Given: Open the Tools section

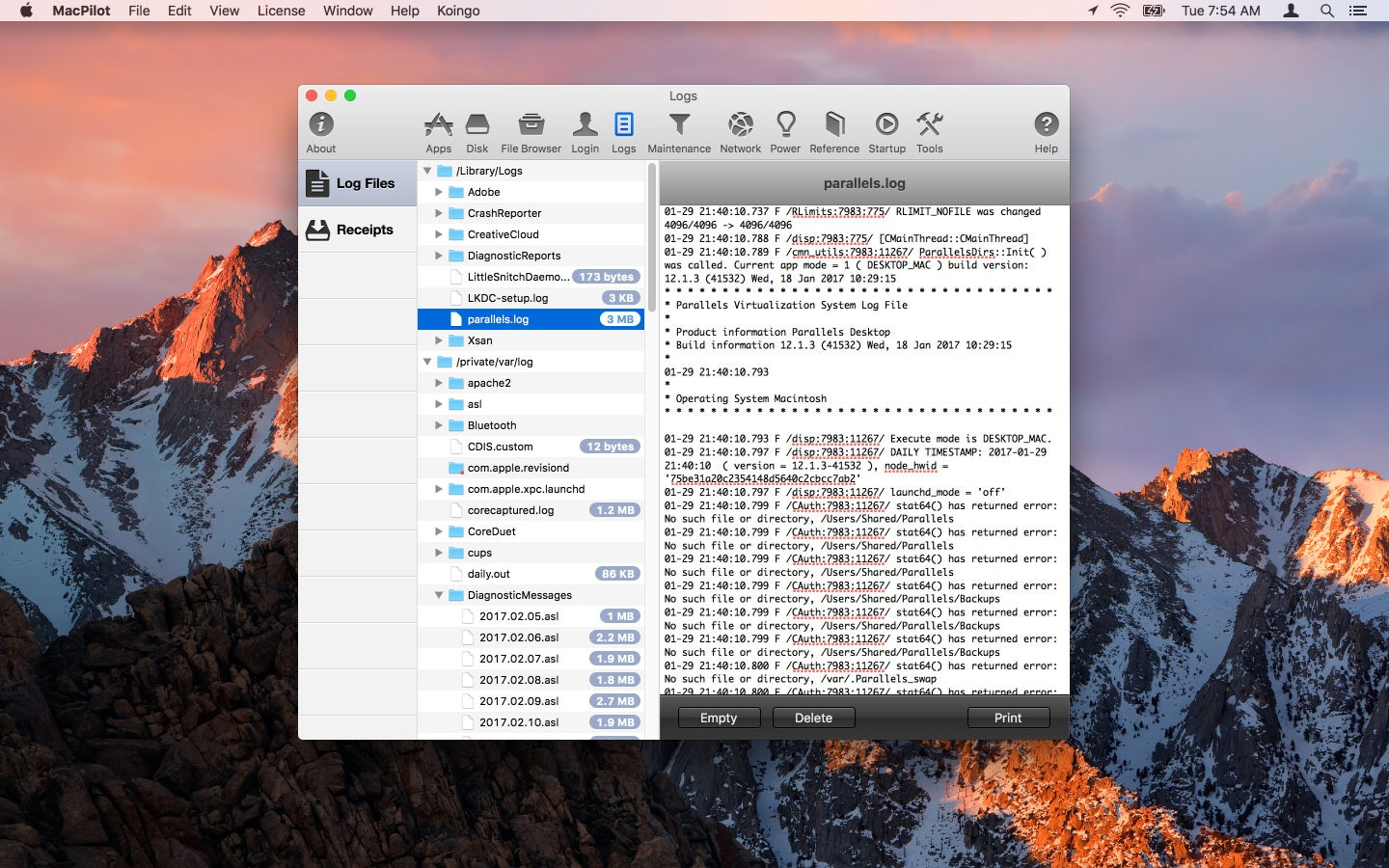Looking at the screenshot, I should [929, 130].
